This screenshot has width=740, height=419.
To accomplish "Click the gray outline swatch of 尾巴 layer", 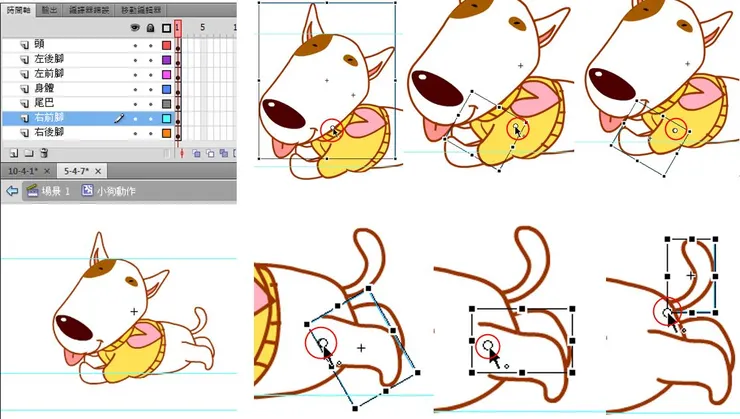I will point(167,104).
